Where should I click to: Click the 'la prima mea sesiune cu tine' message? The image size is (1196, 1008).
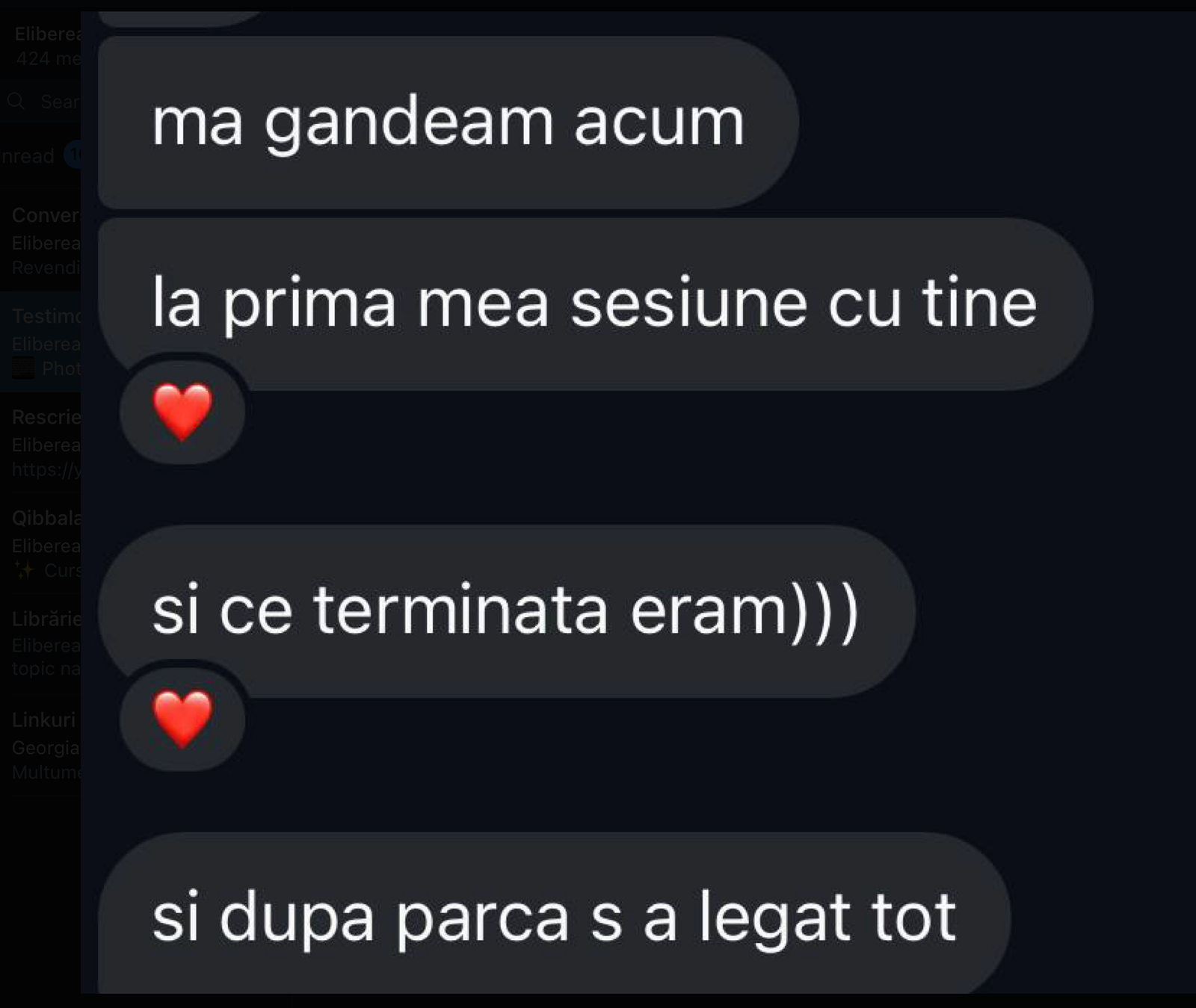click(x=595, y=304)
